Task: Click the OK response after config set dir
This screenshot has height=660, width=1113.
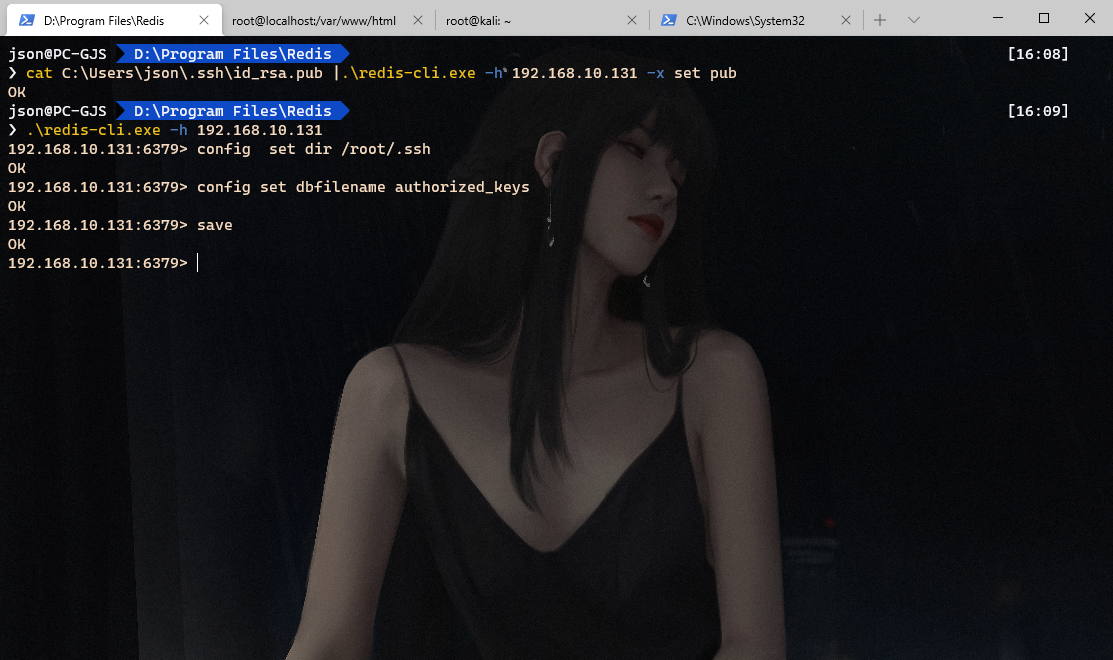Action: pos(17,168)
